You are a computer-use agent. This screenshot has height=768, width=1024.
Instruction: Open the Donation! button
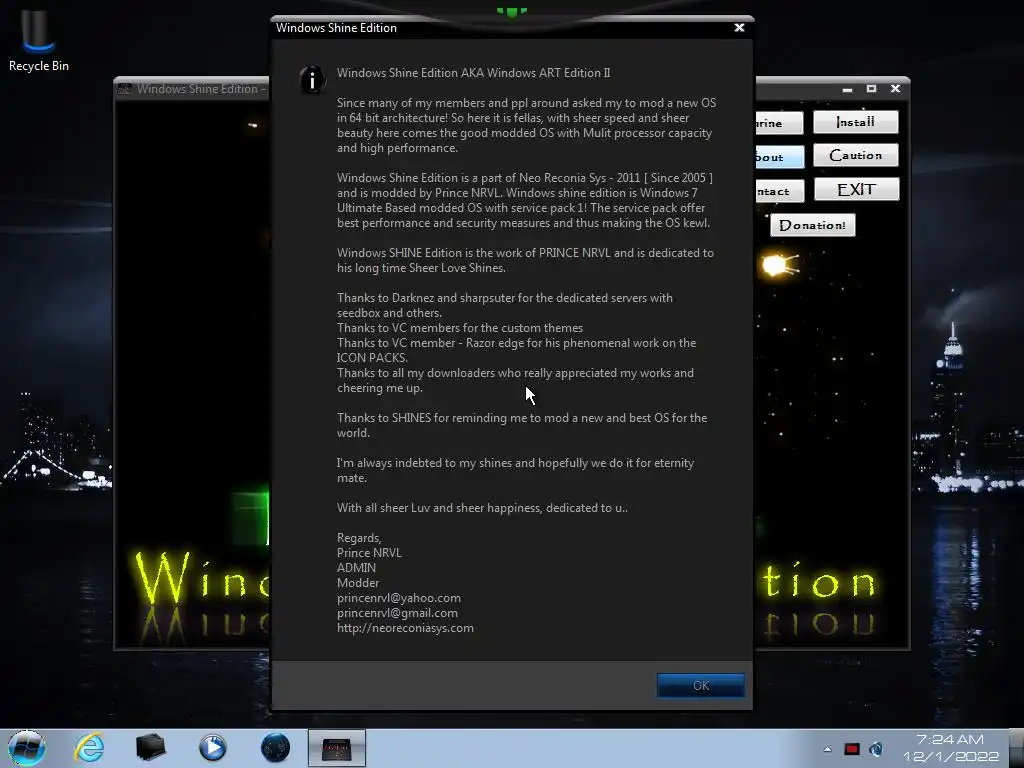click(x=812, y=225)
